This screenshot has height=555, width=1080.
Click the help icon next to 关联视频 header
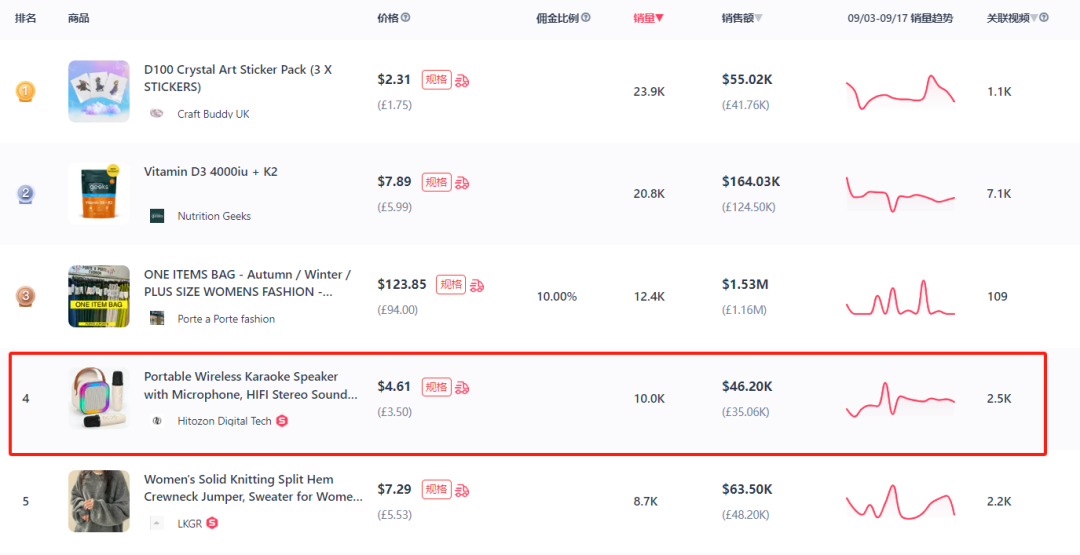pyautogui.click(x=1044, y=18)
